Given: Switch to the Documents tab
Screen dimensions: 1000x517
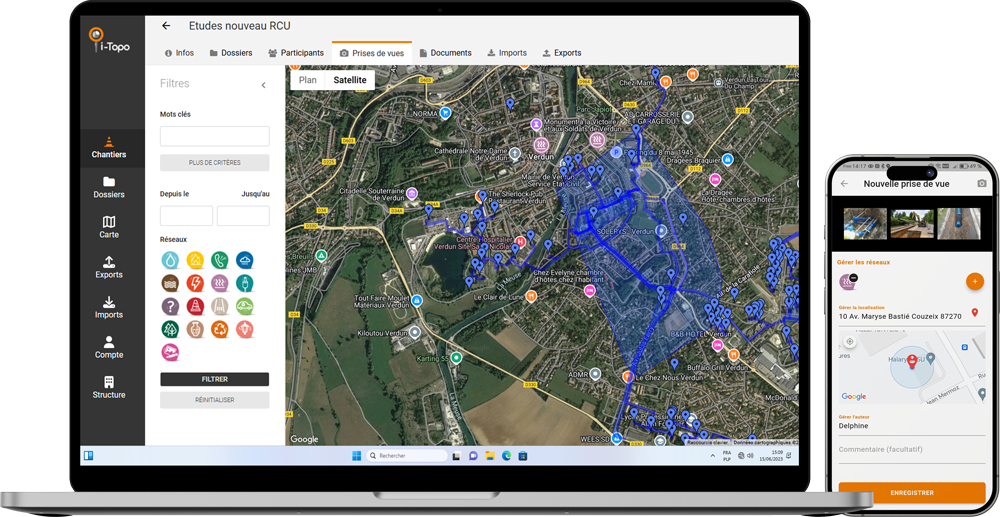Looking at the screenshot, I should click(x=445, y=53).
